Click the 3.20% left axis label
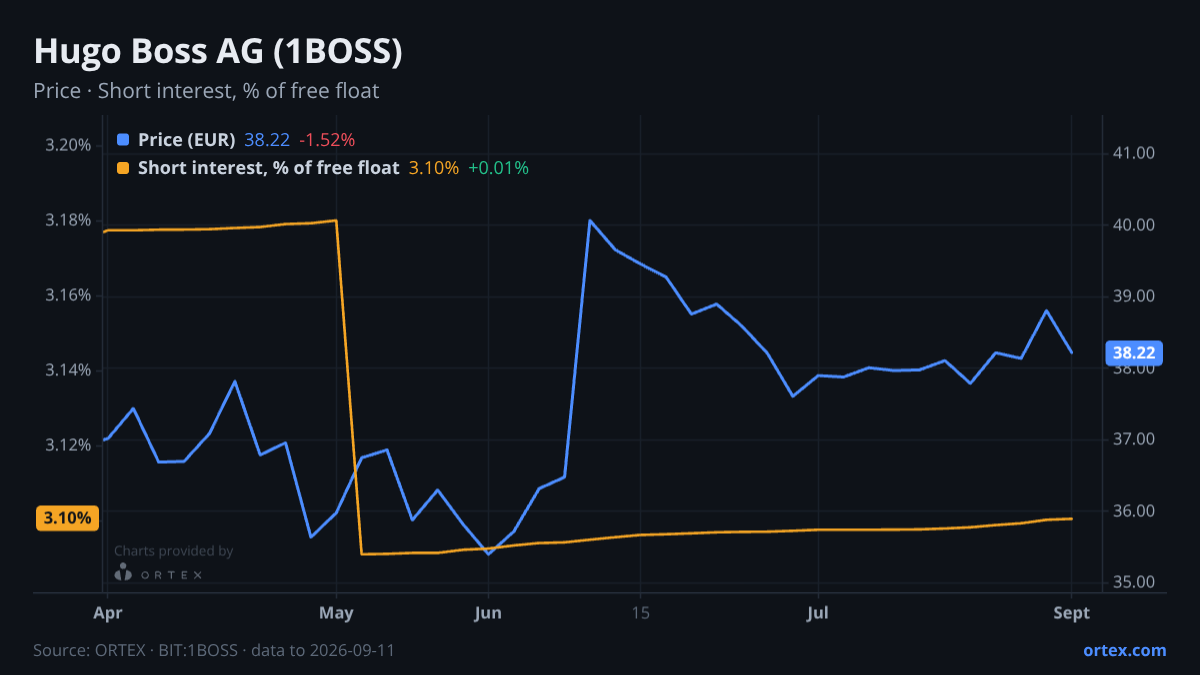The width and height of the screenshot is (1200, 675). [69, 145]
